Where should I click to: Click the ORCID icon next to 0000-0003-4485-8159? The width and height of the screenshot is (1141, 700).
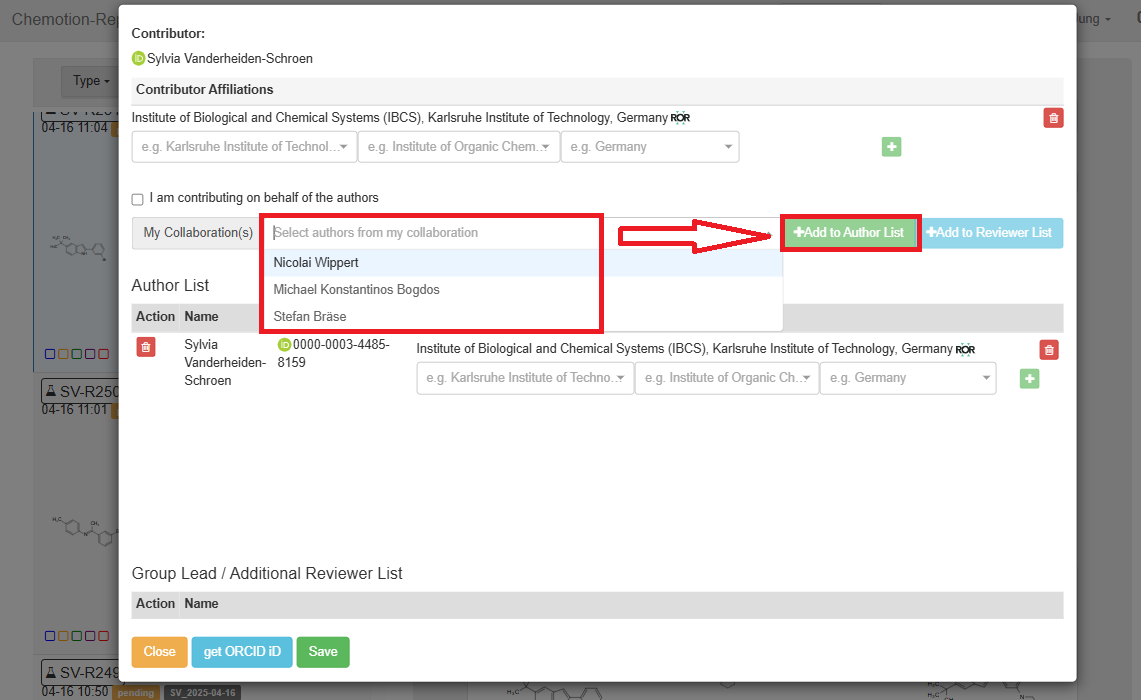click(284, 345)
